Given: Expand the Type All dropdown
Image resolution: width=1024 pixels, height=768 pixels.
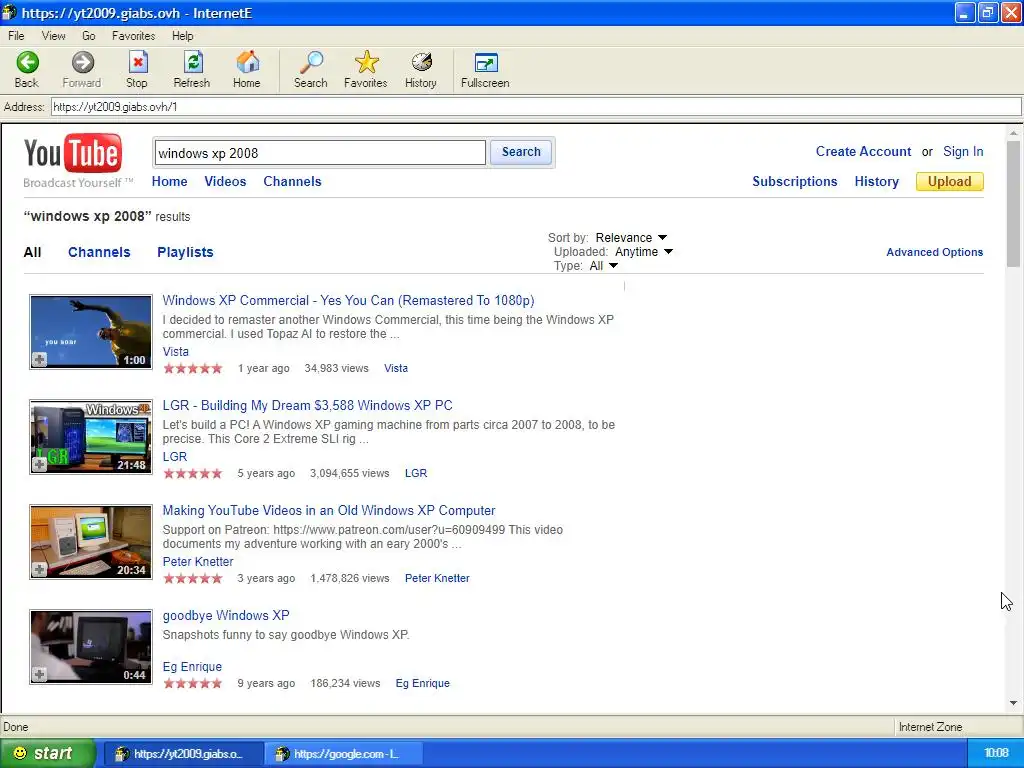Looking at the screenshot, I should coord(603,266).
